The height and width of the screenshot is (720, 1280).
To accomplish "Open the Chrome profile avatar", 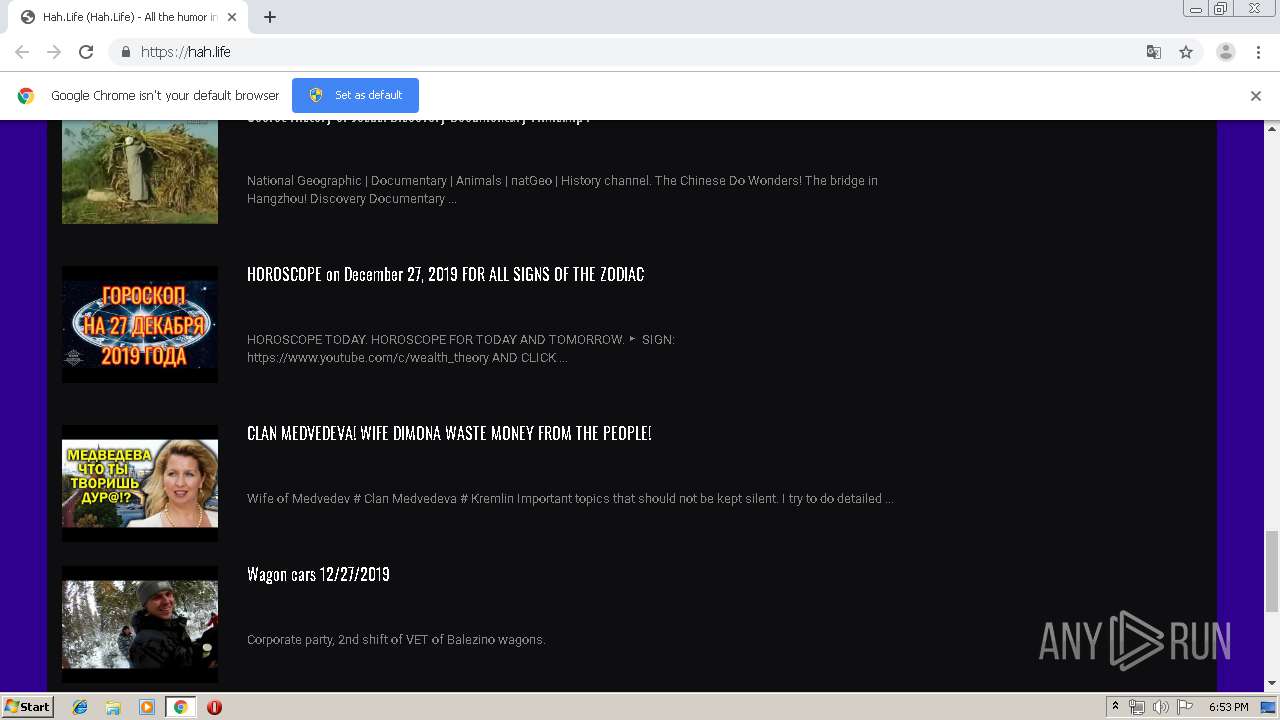I will click(x=1226, y=52).
